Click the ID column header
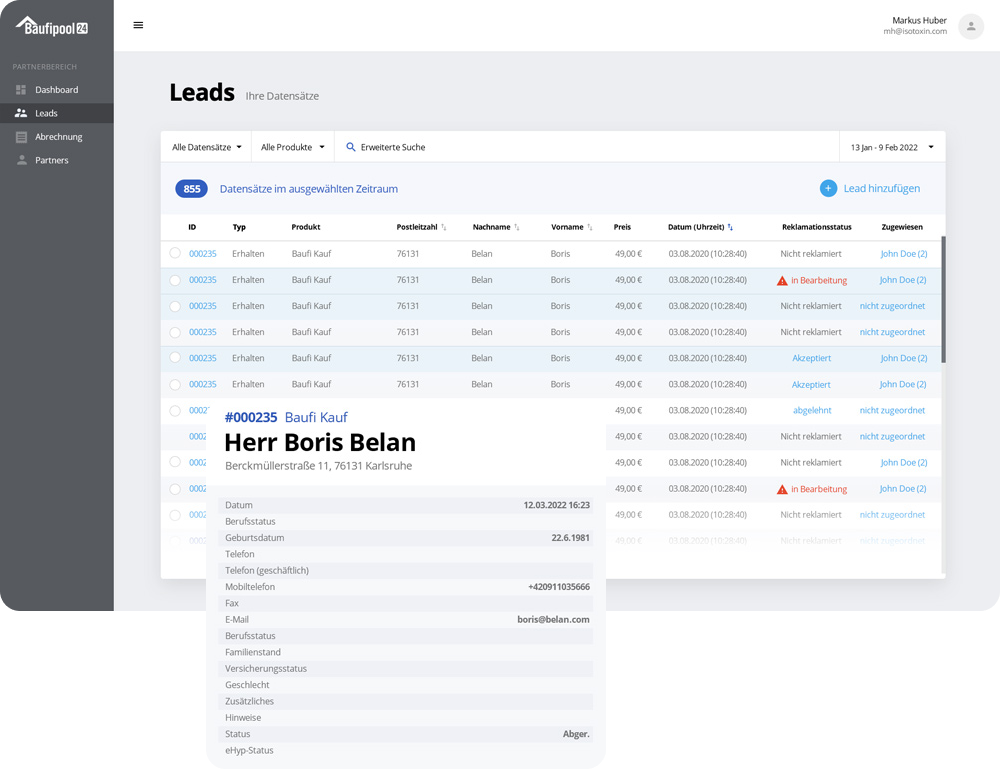This screenshot has width=1000, height=769. [192, 227]
